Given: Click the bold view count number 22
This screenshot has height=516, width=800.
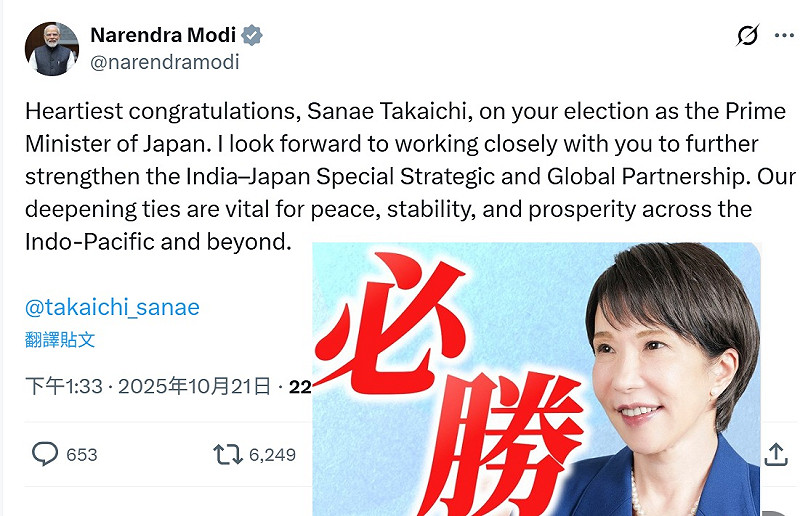Looking at the screenshot, I should pyautogui.click(x=300, y=386).
